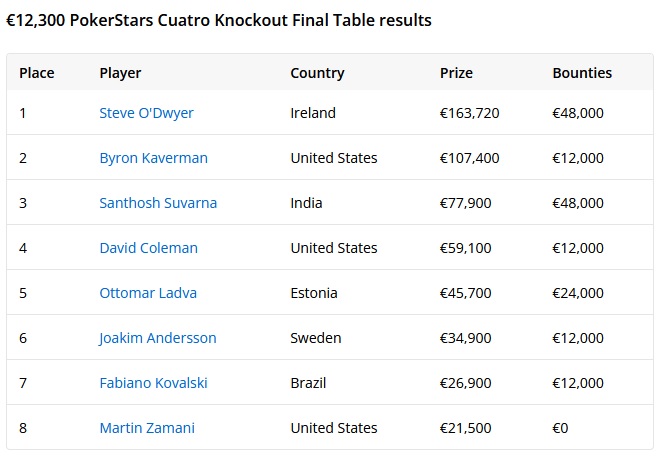Select Ottomar Ladva player link
The width and height of the screenshot is (662, 460).
[x=148, y=293]
